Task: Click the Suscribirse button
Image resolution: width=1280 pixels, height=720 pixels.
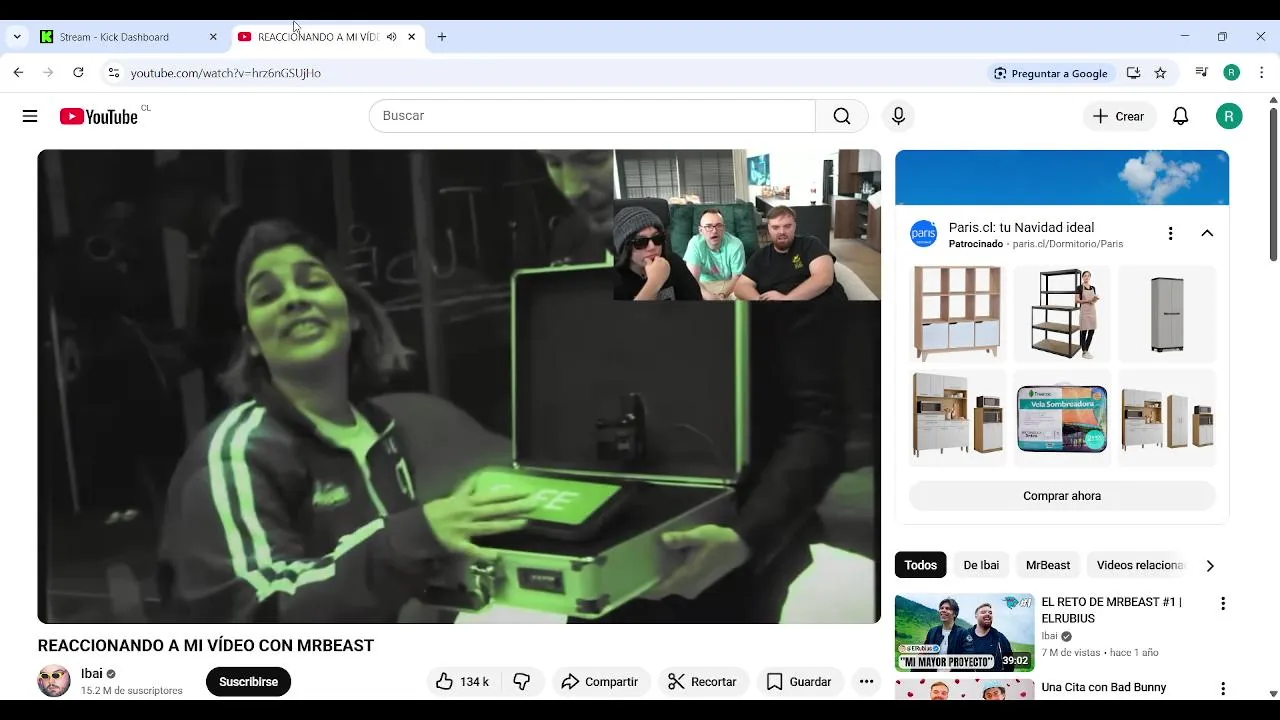Action: point(248,682)
